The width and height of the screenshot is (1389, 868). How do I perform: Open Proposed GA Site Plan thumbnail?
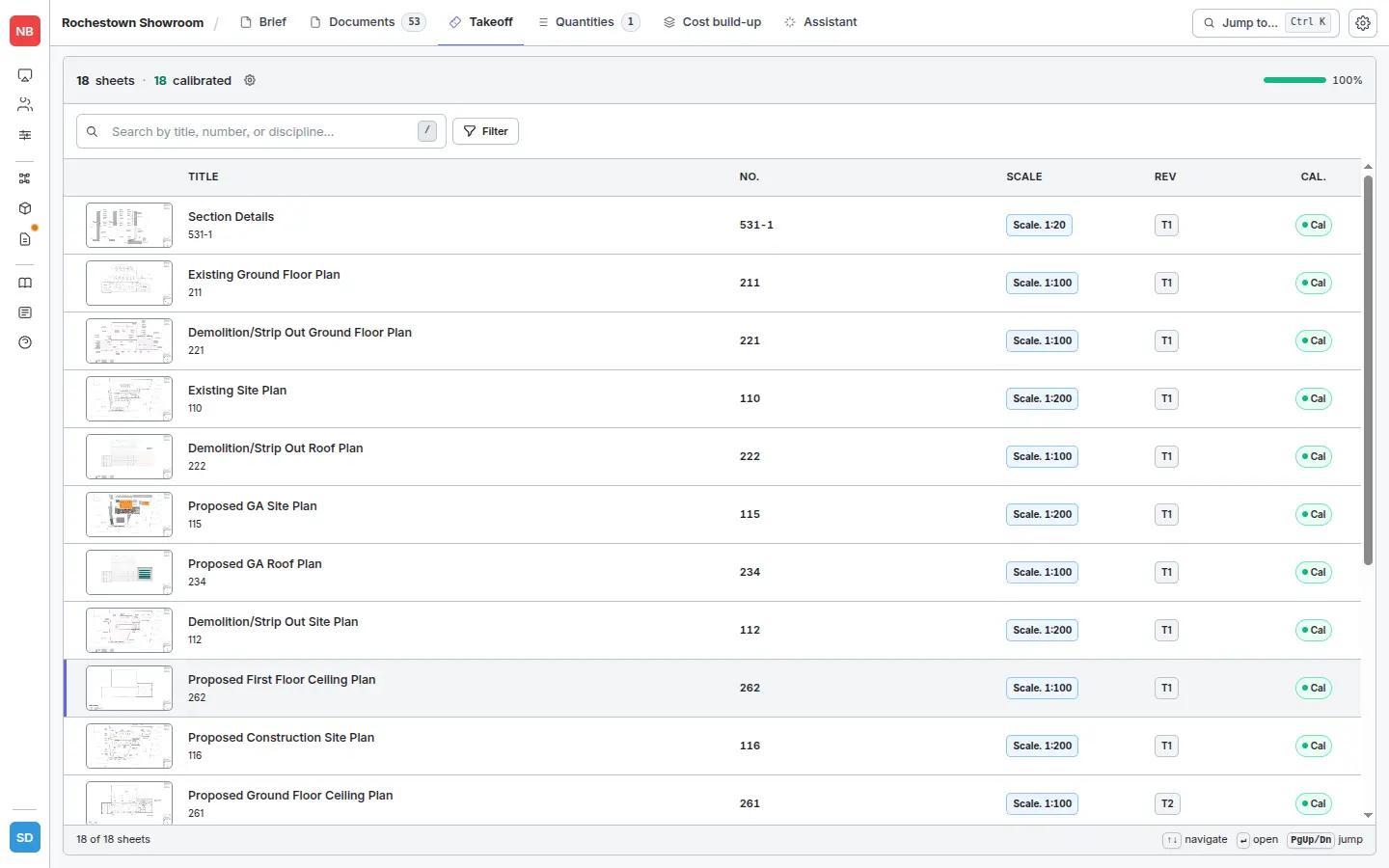tap(129, 514)
